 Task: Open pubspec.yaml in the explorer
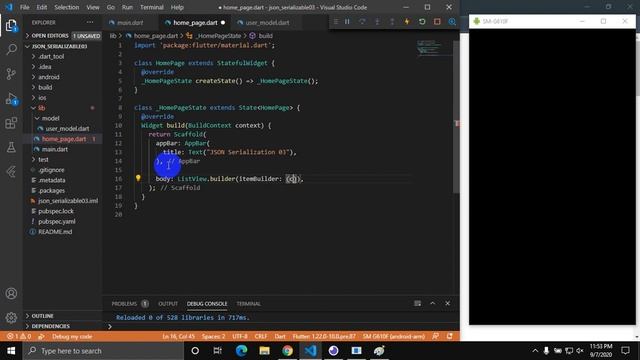[62, 221]
